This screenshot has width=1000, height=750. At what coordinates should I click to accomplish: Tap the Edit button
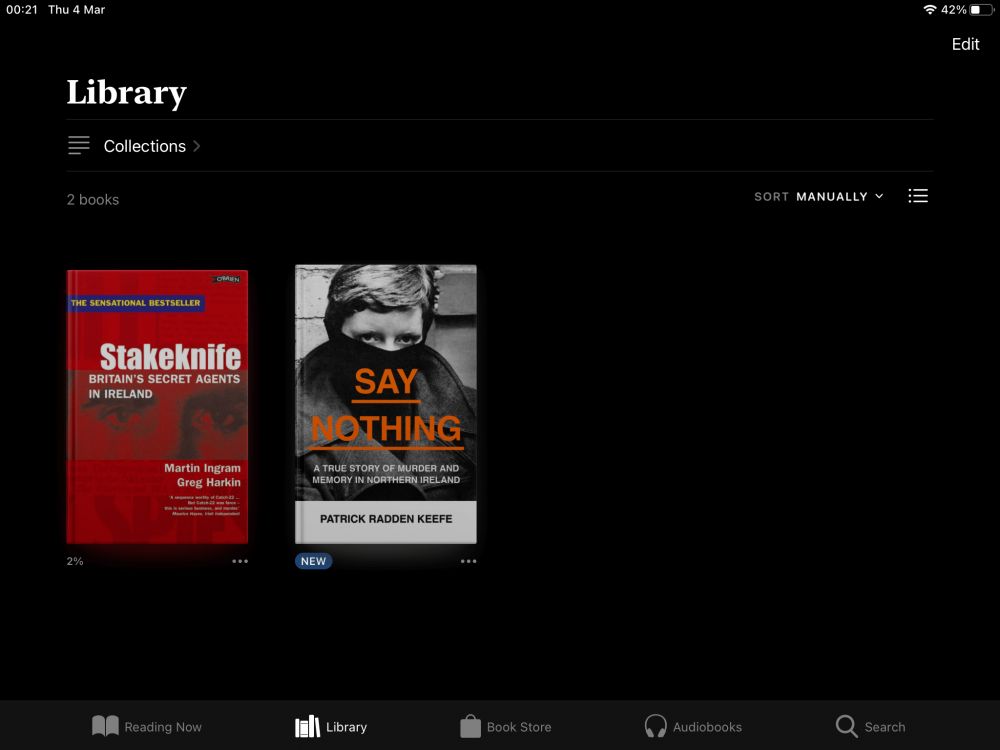[x=965, y=44]
